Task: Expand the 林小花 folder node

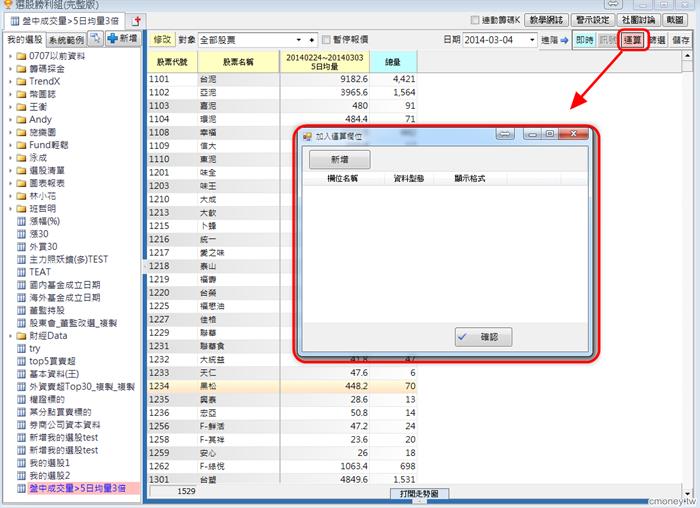Action: [10, 196]
